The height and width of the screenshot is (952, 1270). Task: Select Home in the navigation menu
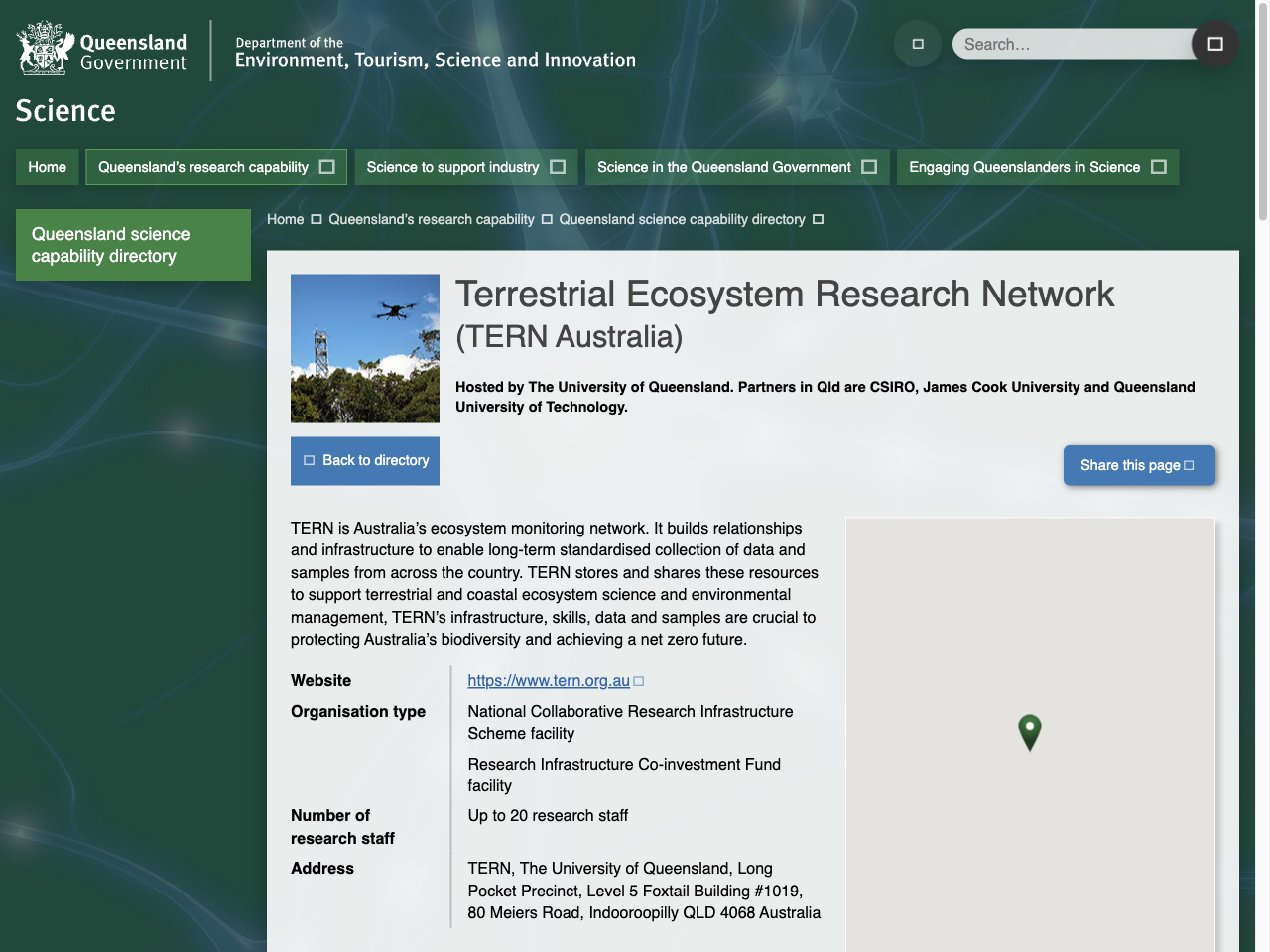tap(47, 167)
